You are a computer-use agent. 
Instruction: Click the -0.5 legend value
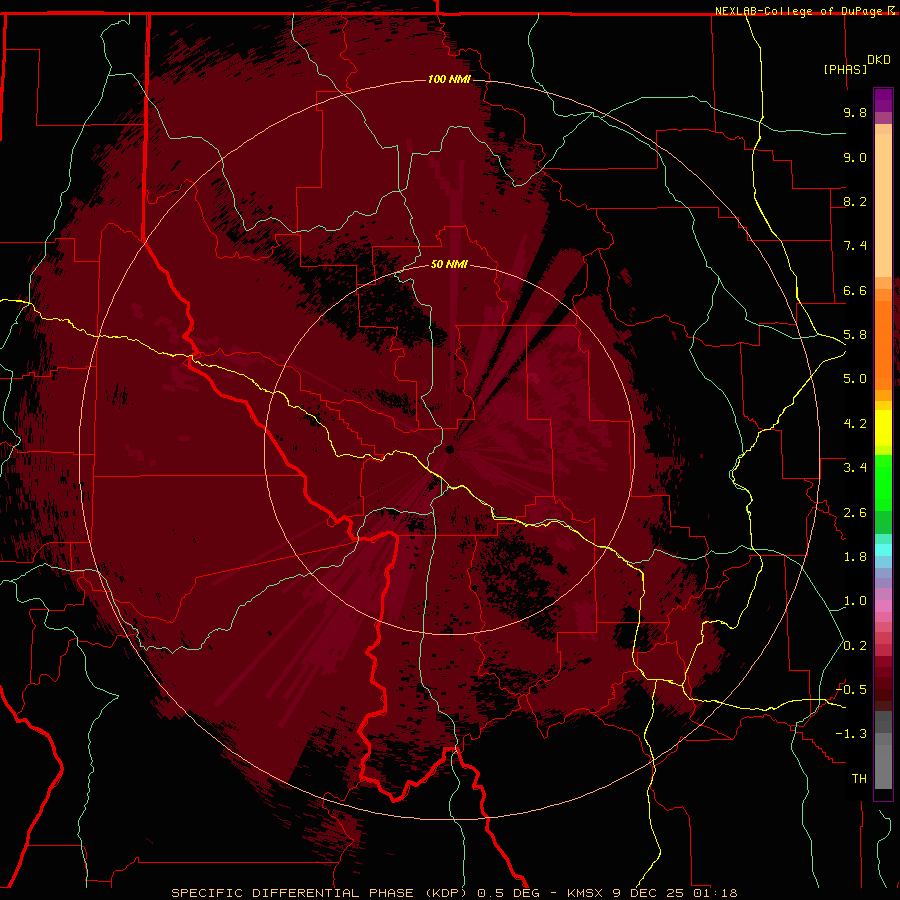pos(851,690)
